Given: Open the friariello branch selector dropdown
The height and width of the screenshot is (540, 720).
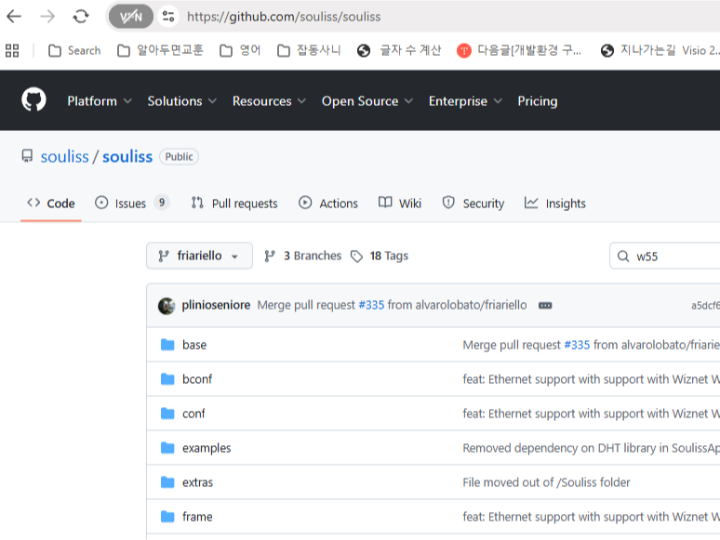Looking at the screenshot, I should pos(199,256).
